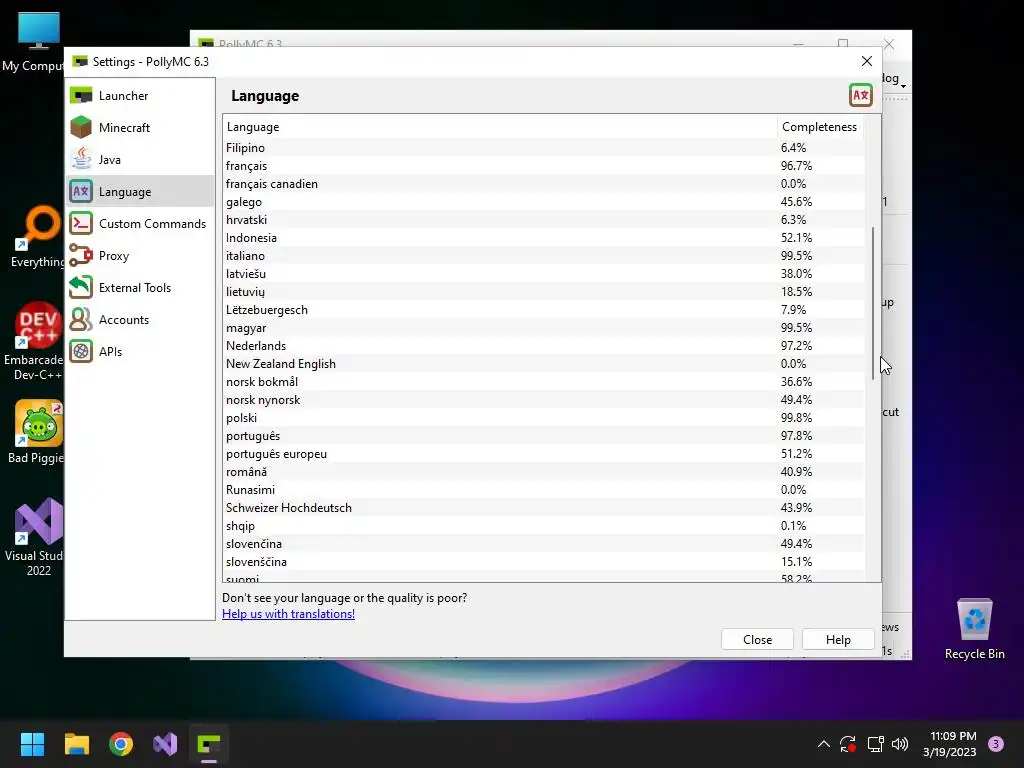
Task: Open the volume tray icon
Action: click(x=900, y=744)
